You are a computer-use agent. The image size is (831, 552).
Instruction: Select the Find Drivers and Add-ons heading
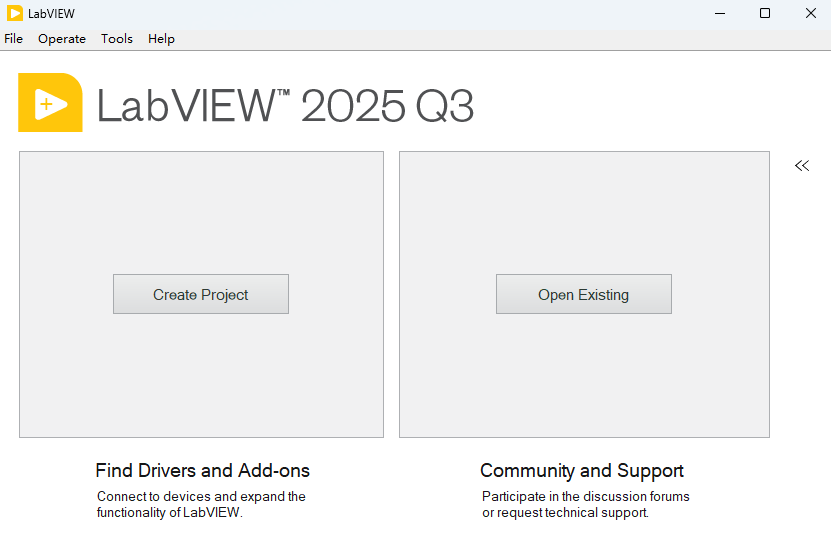click(202, 470)
